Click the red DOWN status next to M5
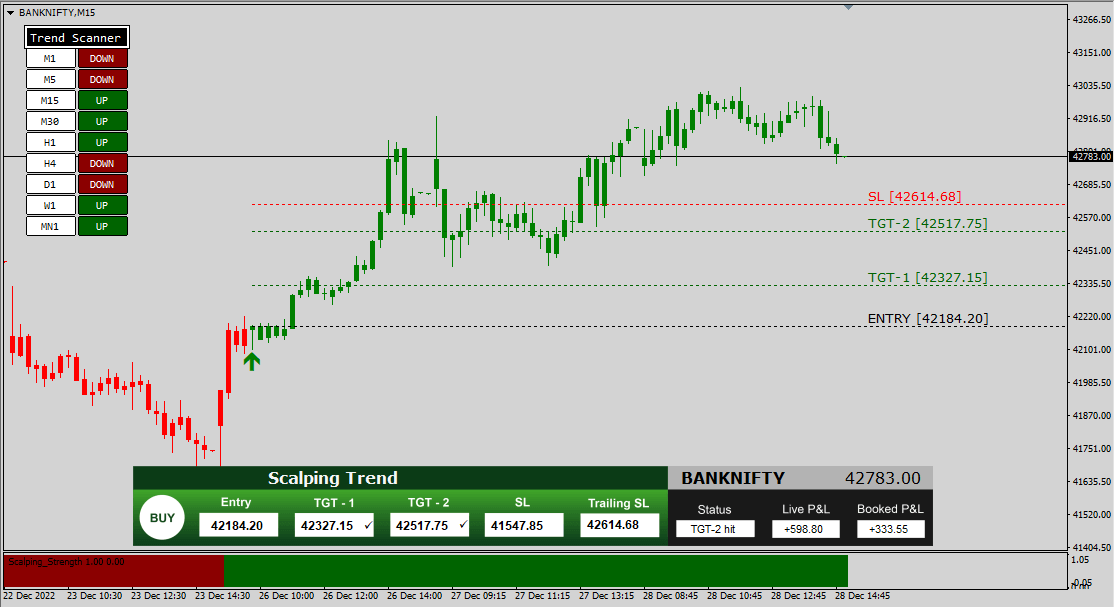Screen dimensions: 1115x607 (x=102, y=80)
